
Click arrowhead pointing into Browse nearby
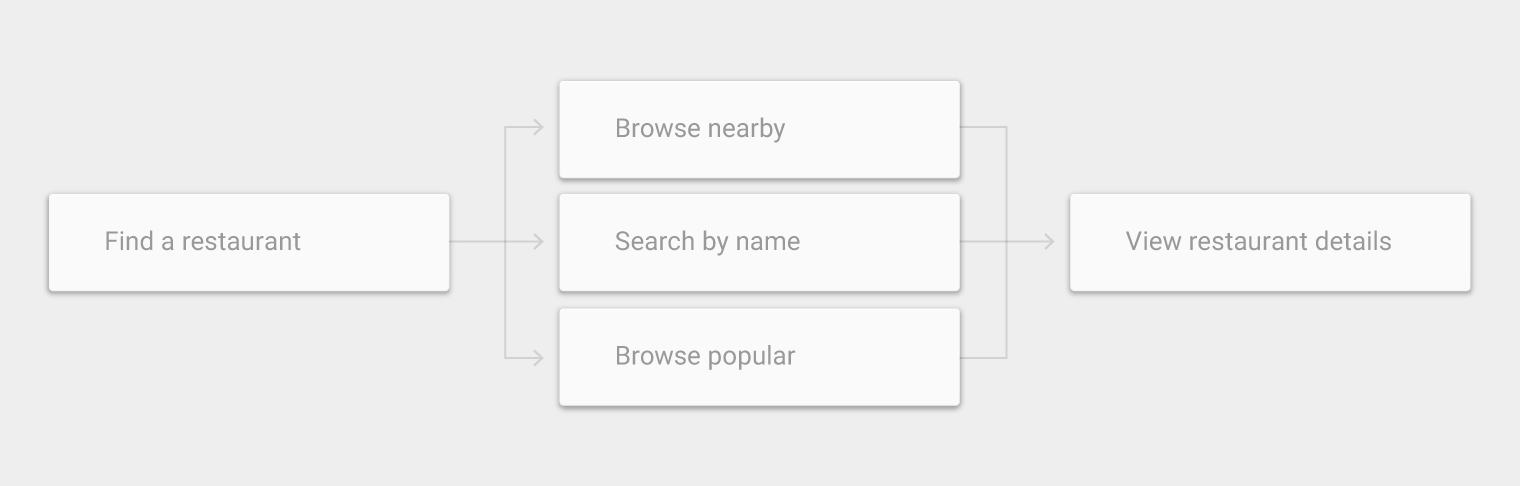point(539,127)
